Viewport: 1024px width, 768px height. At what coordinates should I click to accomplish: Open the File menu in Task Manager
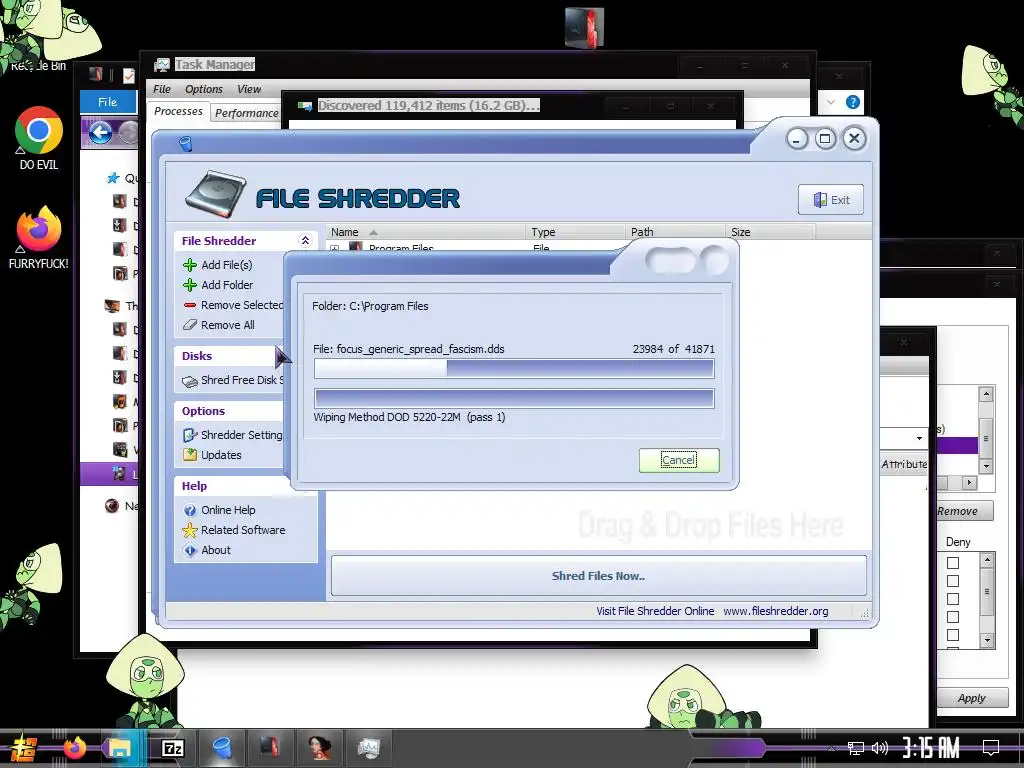pyautogui.click(x=162, y=89)
